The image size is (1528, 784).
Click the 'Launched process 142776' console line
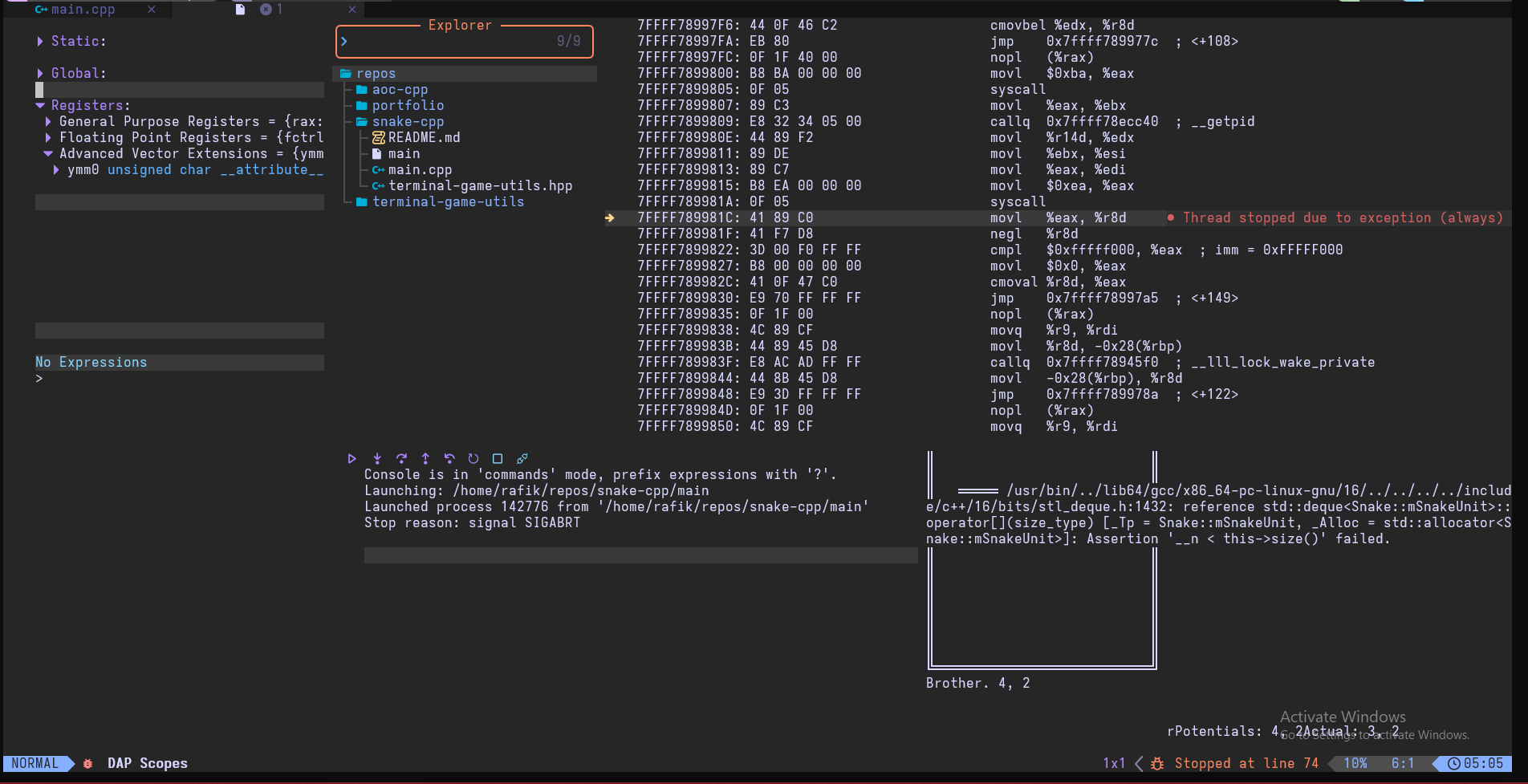pyautogui.click(x=616, y=506)
